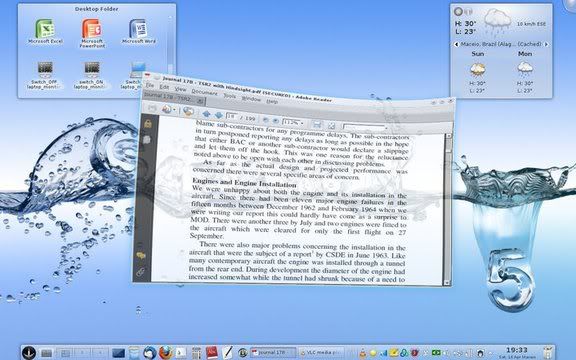Open the Help menu in Adobe Reader
576x360 pixels.
[272, 101]
